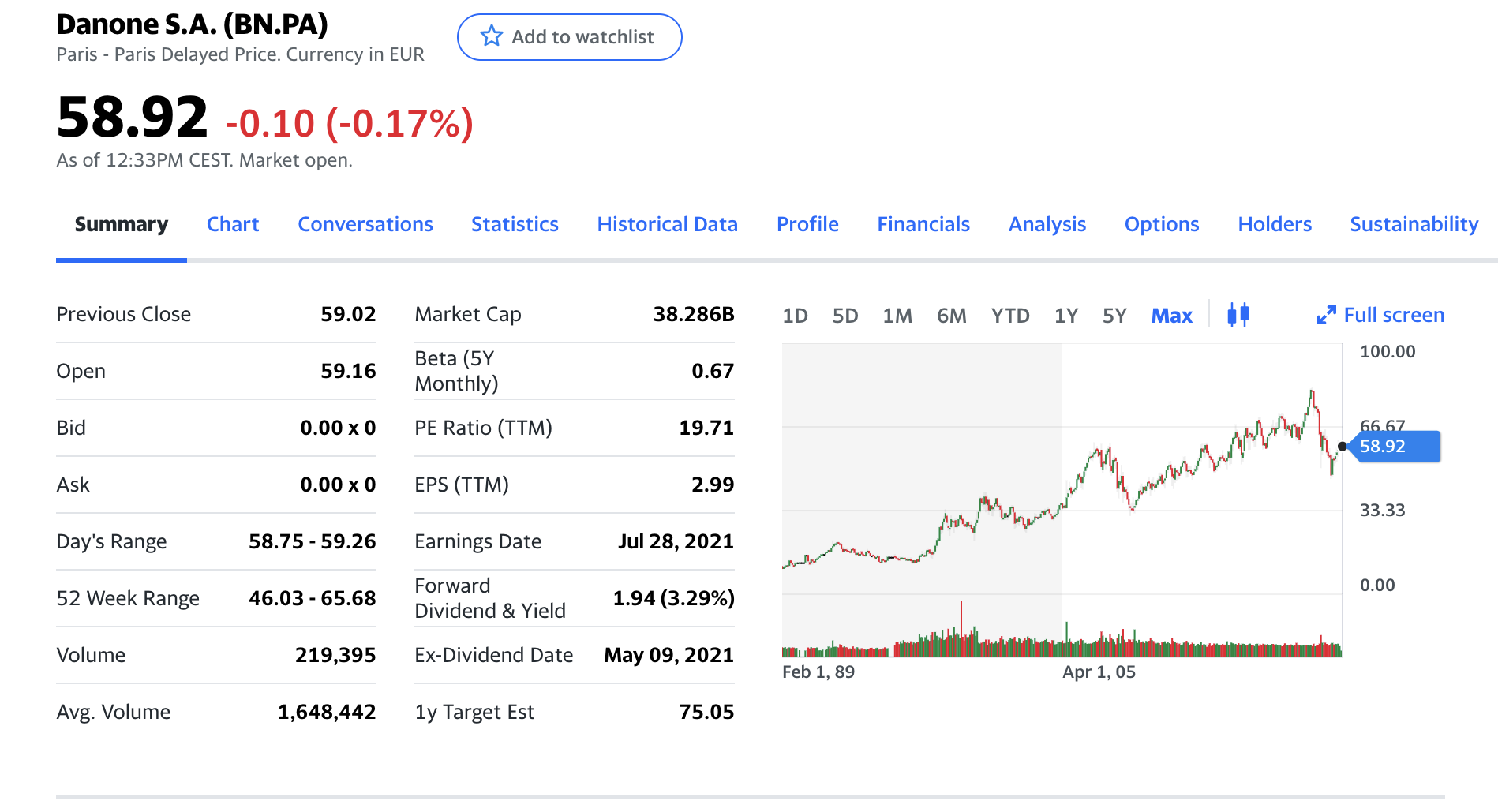Open the Sustainability tab

pos(1414,224)
